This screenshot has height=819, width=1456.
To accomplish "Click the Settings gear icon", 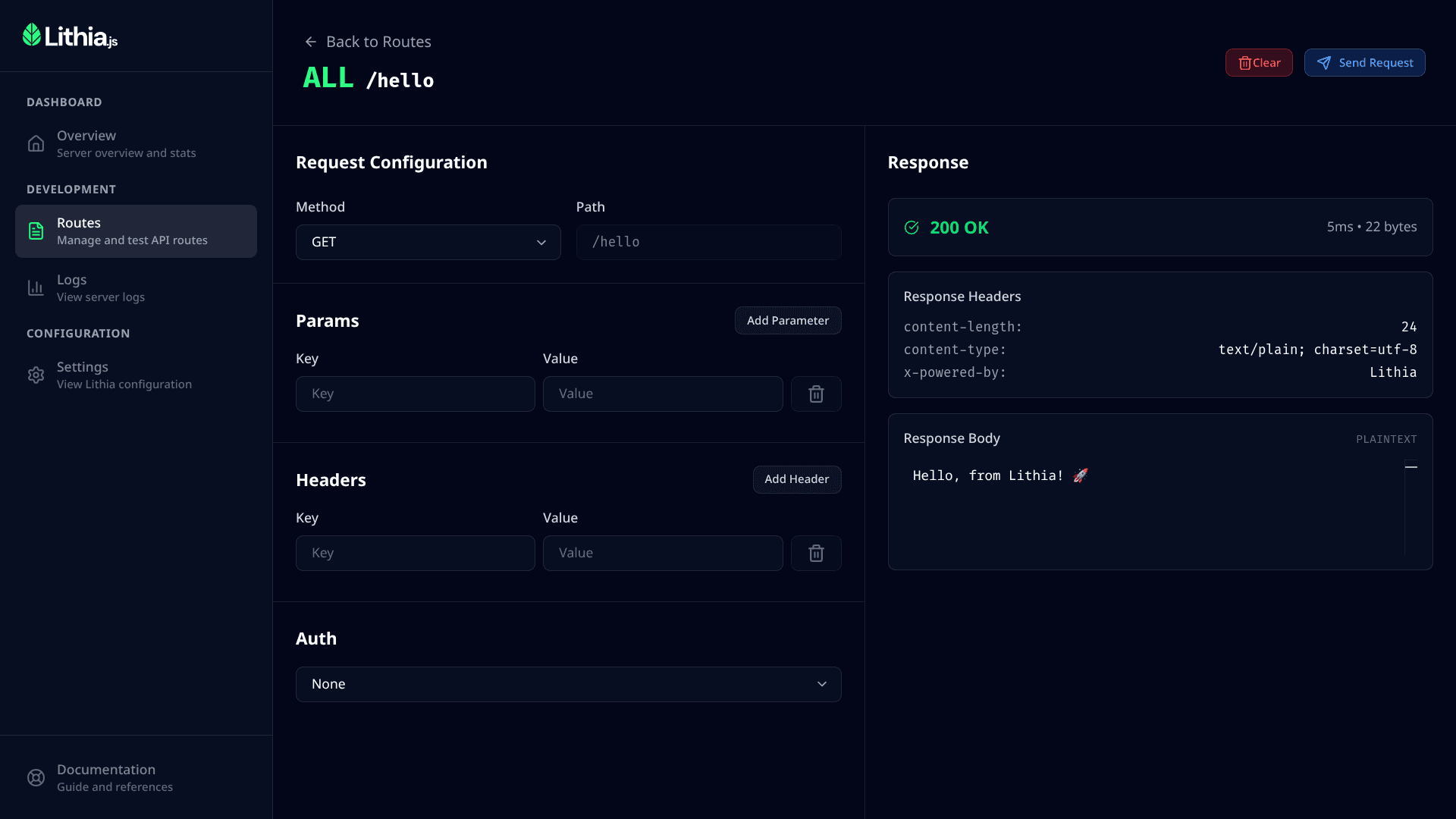I will point(36,375).
